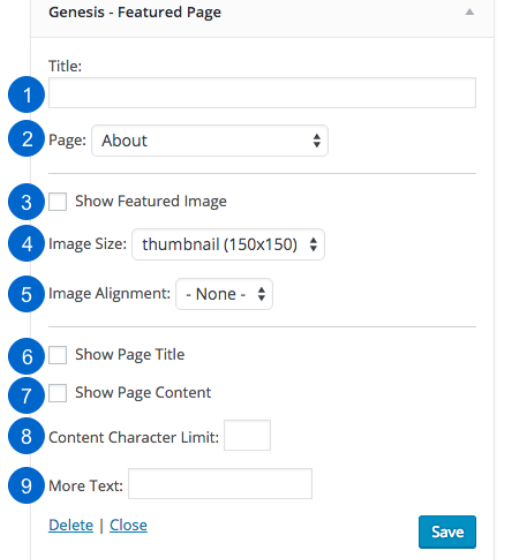Image resolution: width=514 pixels, height=560 pixels.
Task: Click the blue number 4 badge
Action: pyautogui.click(x=26, y=244)
